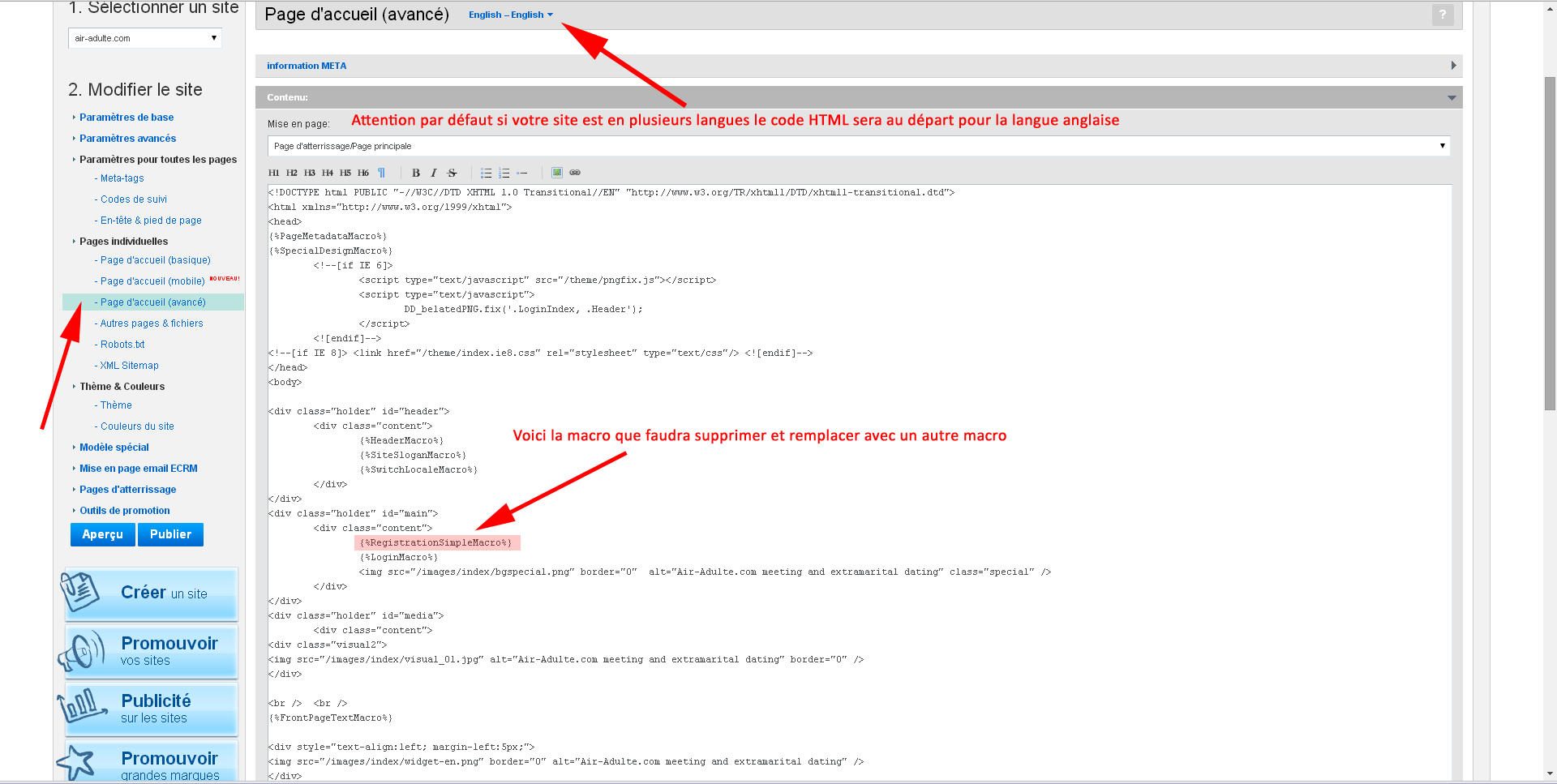
Task: Expand Paramètres de base menu
Action: [127, 118]
